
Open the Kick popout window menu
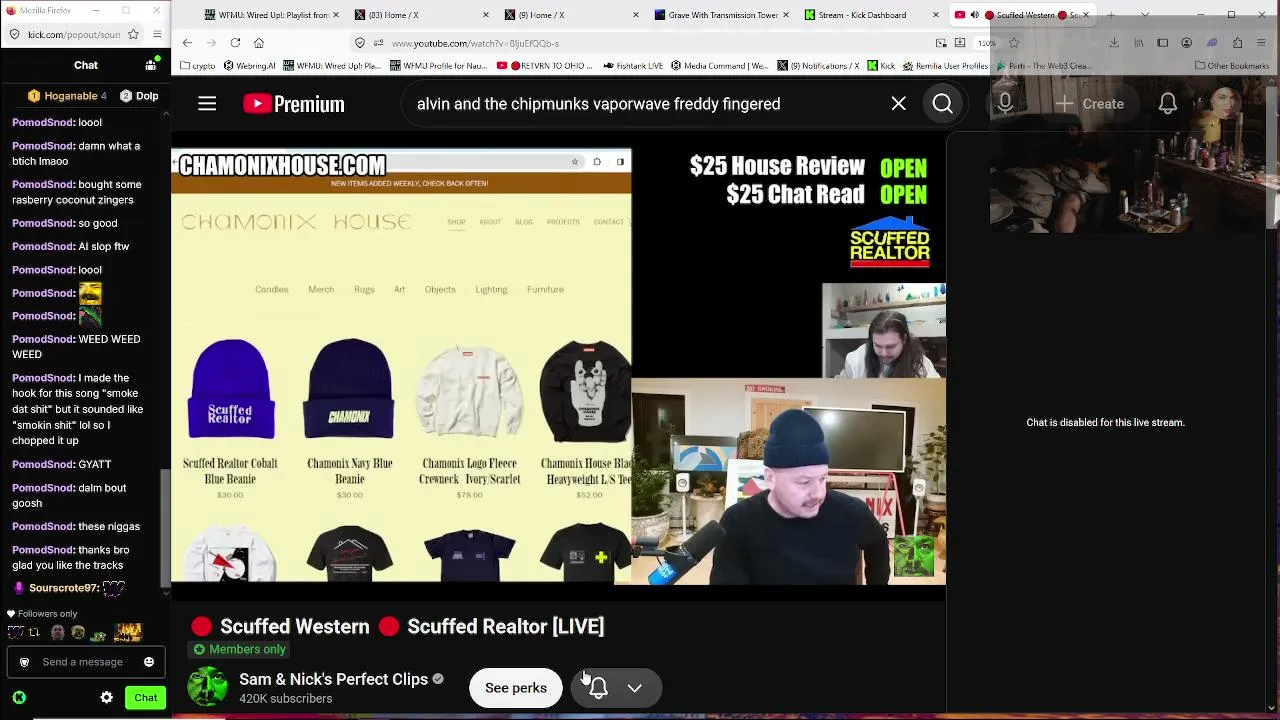157,34
